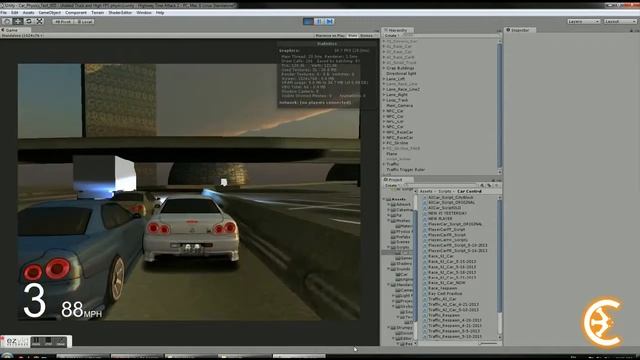Image resolution: width=640 pixels, height=360 pixels.
Task: Click the Hierarchy panel vertical scrollbar
Action: (500, 106)
